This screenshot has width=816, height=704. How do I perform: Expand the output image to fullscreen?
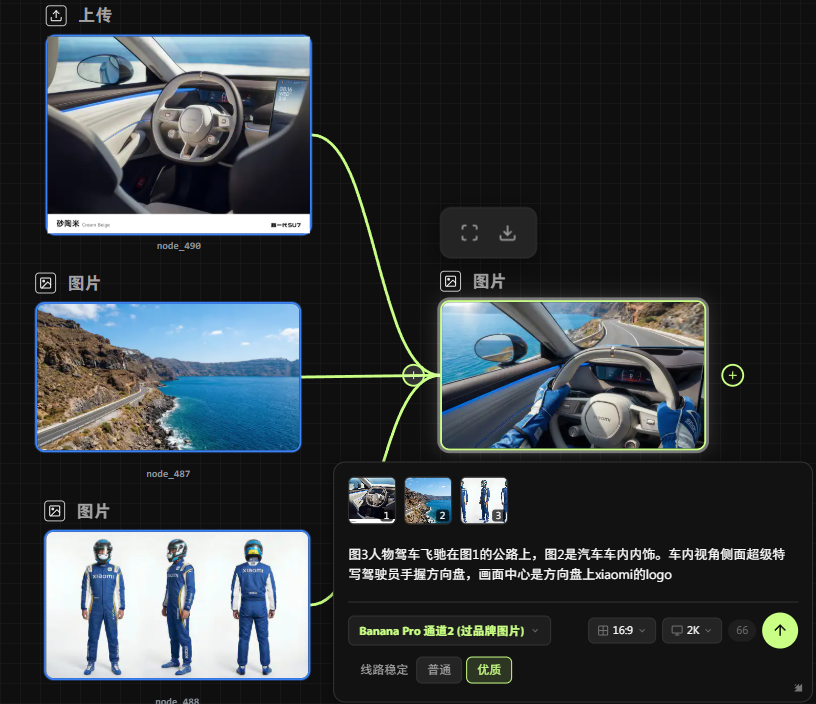coord(469,233)
